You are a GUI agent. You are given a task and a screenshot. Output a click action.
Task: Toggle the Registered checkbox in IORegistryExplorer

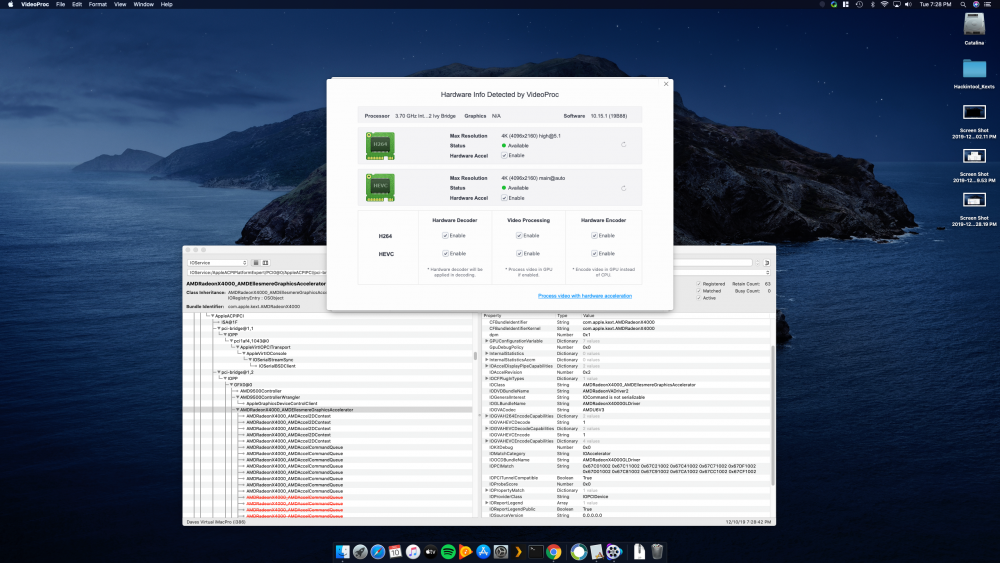[x=698, y=284]
